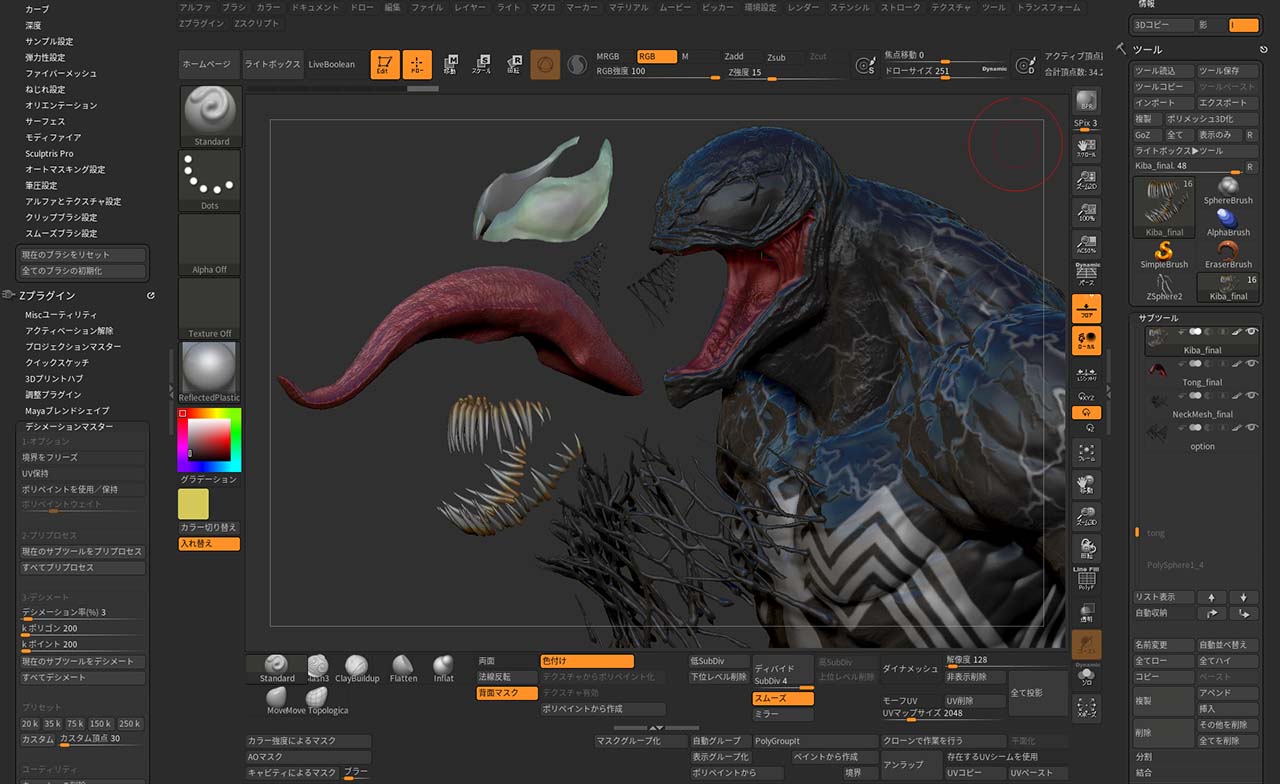Toggle the Line Fill PolyF button

pos(1086,580)
